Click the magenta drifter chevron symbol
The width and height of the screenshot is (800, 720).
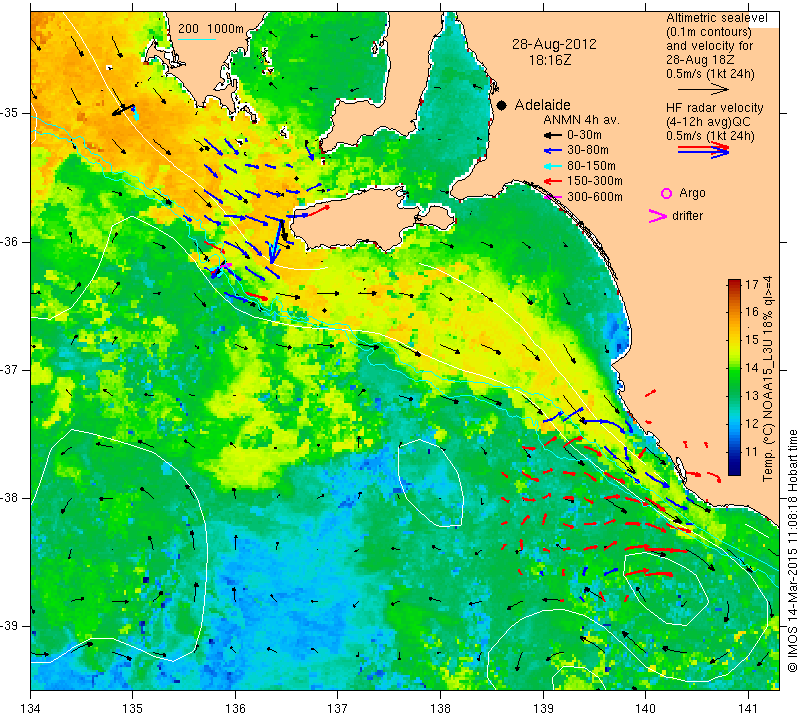pyautogui.click(x=658, y=216)
